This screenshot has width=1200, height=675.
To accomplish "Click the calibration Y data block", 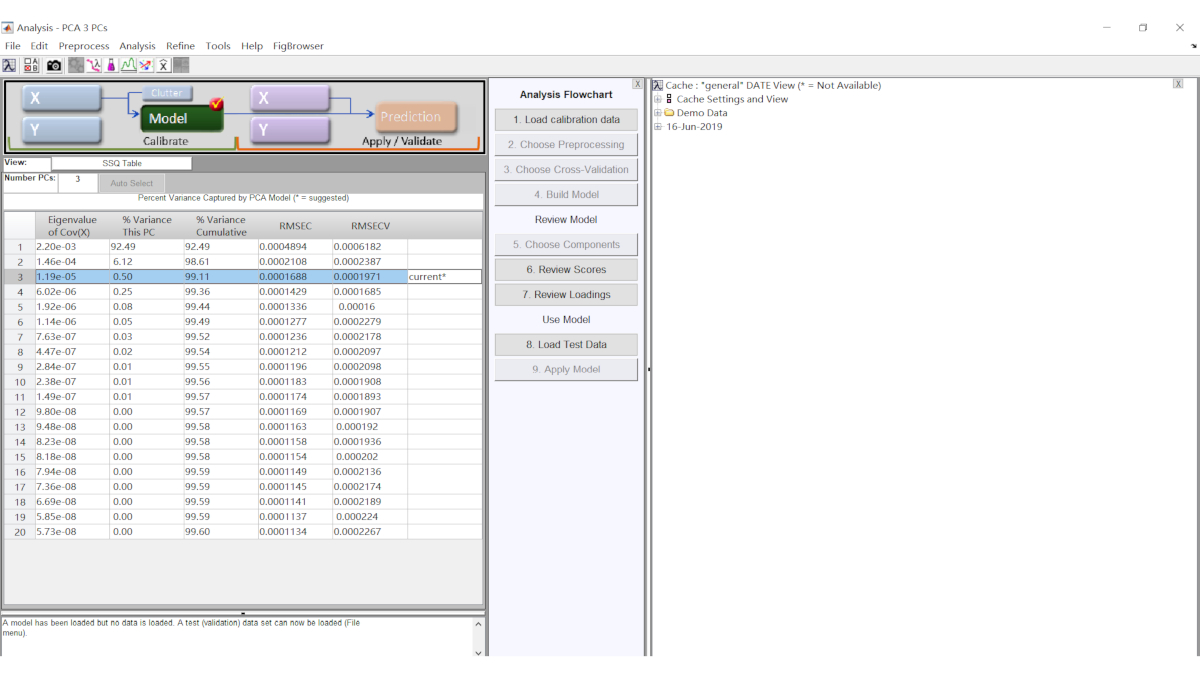I will click(x=62, y=130).
